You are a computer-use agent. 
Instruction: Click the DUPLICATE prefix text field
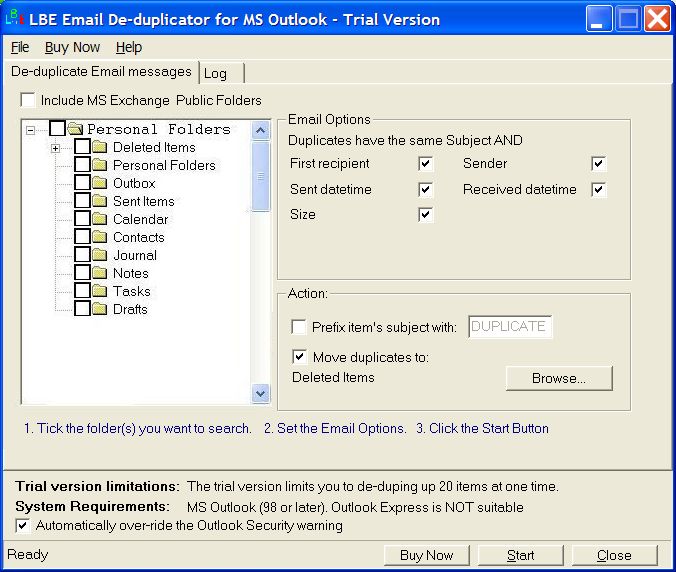click(510, 327)
